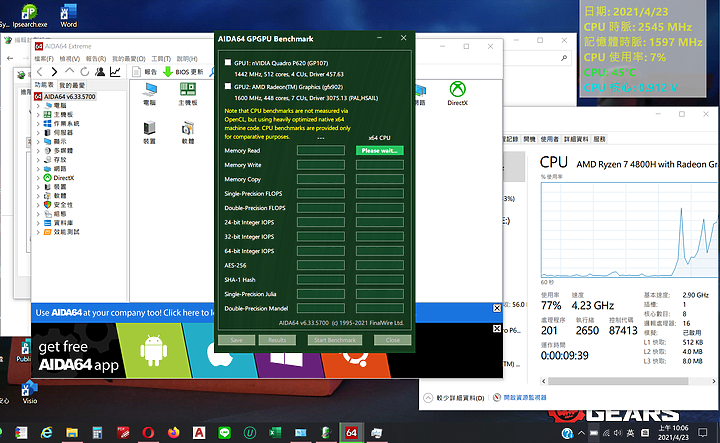Expand 顯示 tree node

[38, 141]
